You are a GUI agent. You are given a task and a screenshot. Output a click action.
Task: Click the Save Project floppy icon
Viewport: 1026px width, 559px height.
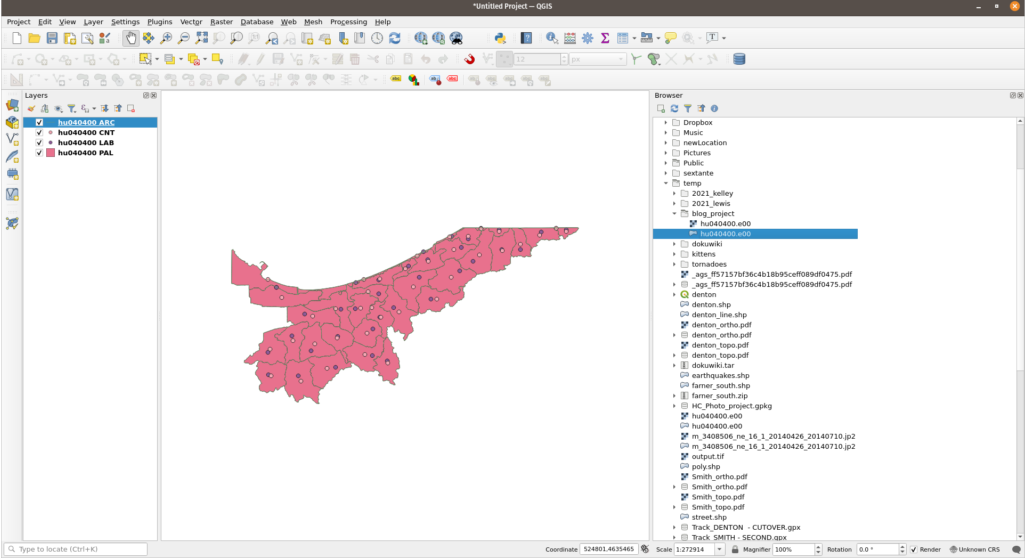pos(52,38)
